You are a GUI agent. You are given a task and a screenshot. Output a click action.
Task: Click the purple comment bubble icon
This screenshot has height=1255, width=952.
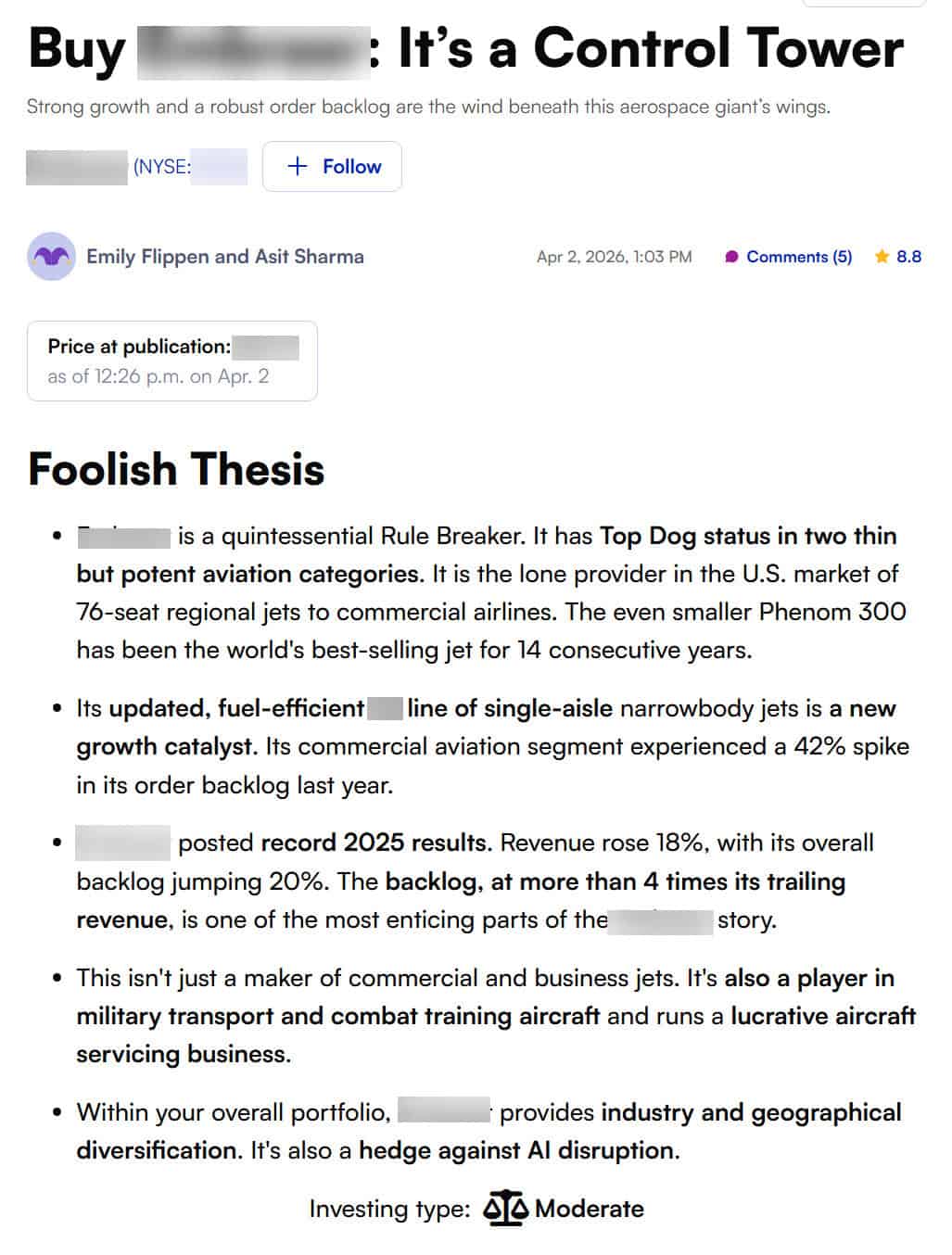732,257
